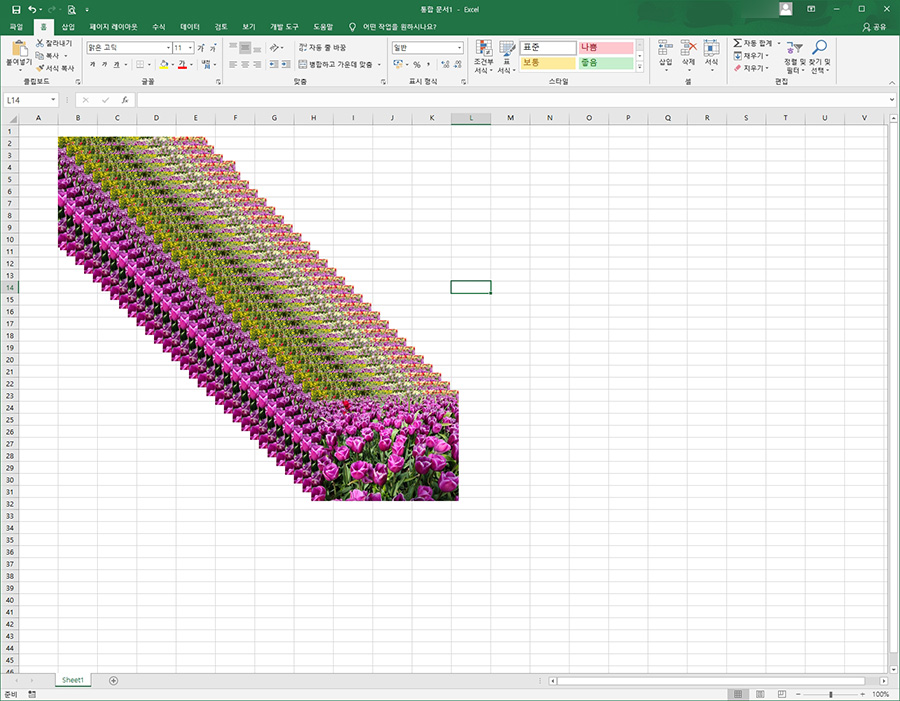Image resolution: width=900 pixels, height=701 pixels.
Task: Click Delete cells (삭제) icon
Action: point(688,48)
